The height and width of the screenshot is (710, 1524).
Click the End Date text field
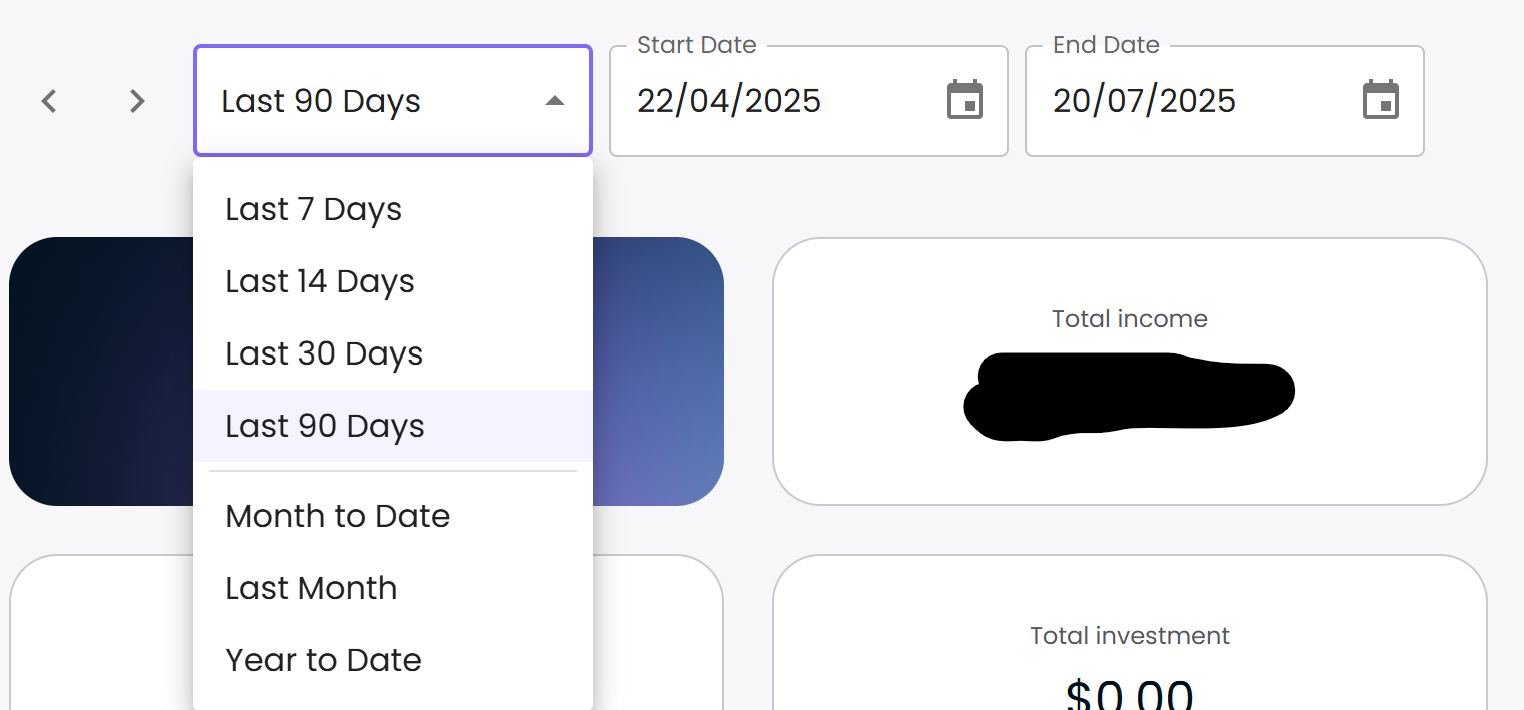point(1225,101)
